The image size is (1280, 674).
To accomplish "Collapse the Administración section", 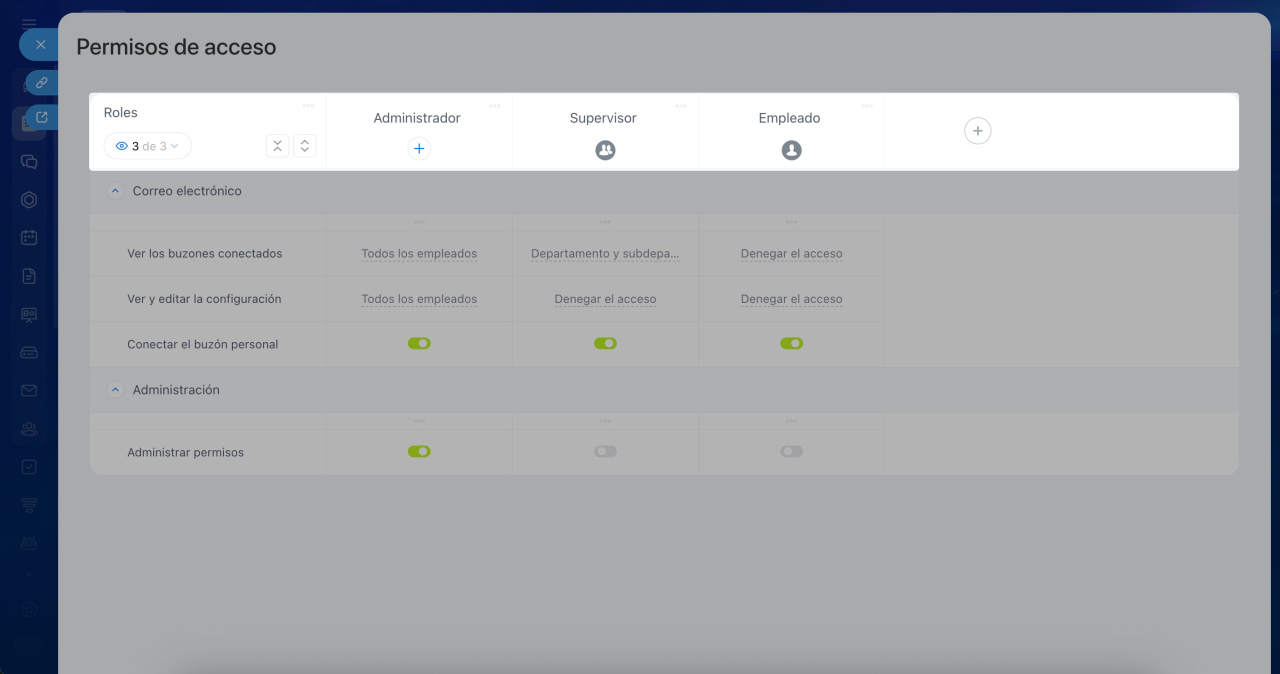I will [x=115, y=390].
